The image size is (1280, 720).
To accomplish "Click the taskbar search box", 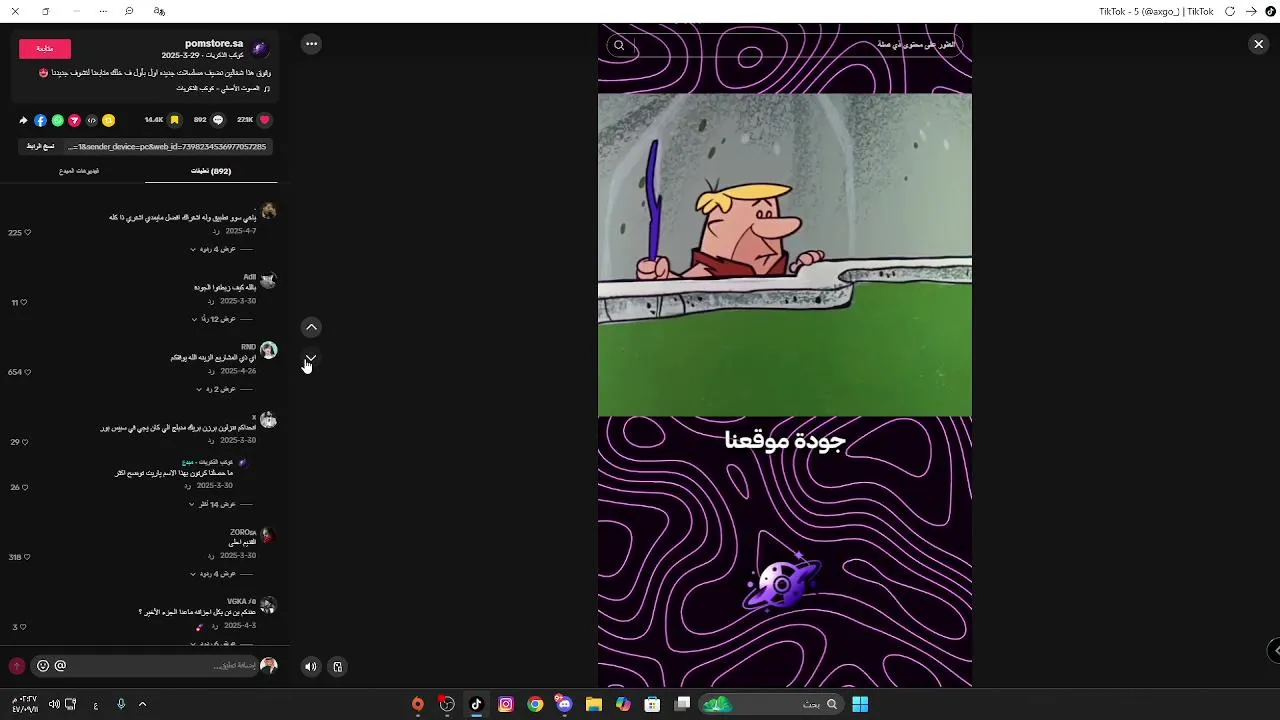I will tap(770, 704).
